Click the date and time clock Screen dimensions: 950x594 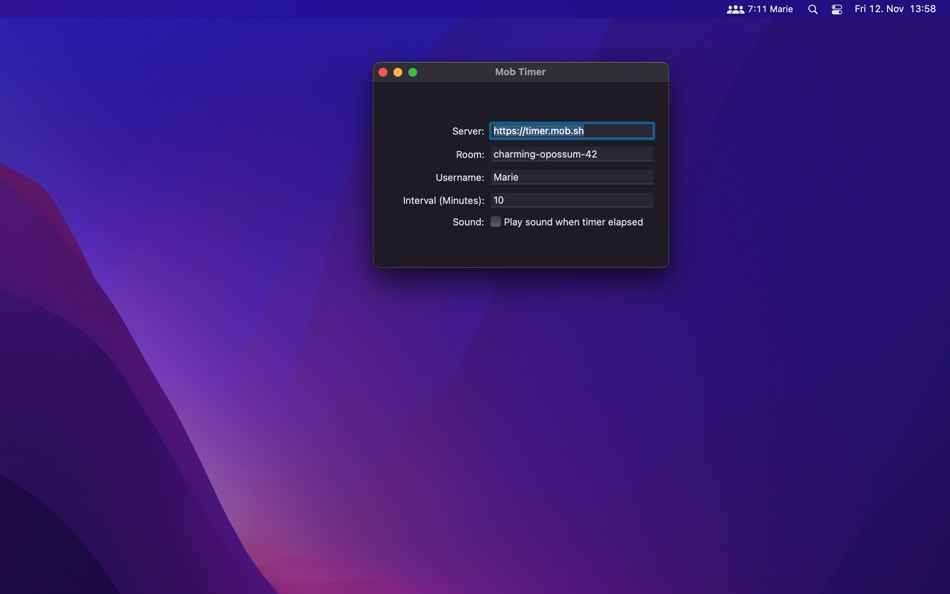[x=895, y=9]
